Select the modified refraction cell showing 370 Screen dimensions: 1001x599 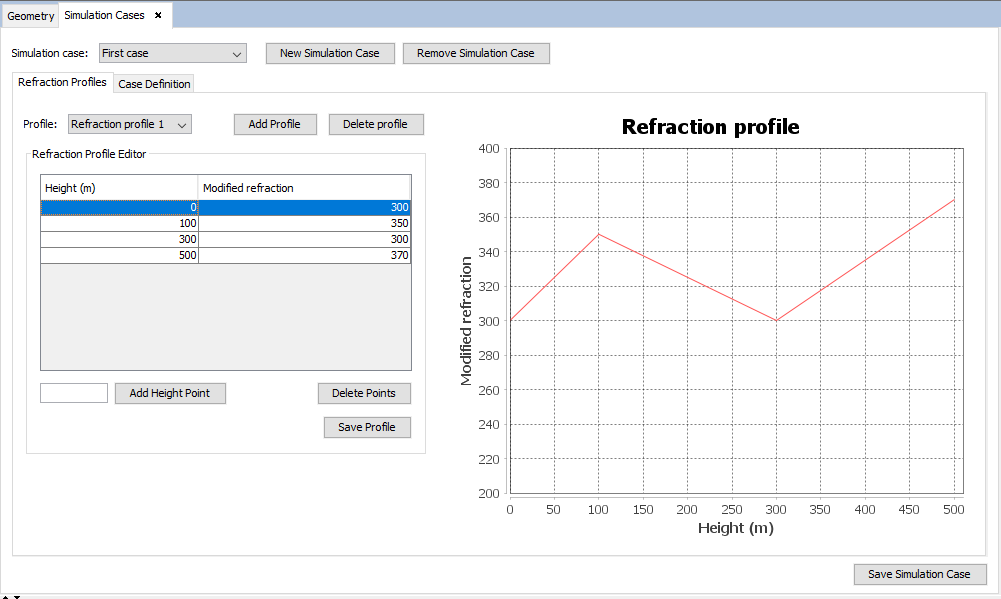click(304, 255)
